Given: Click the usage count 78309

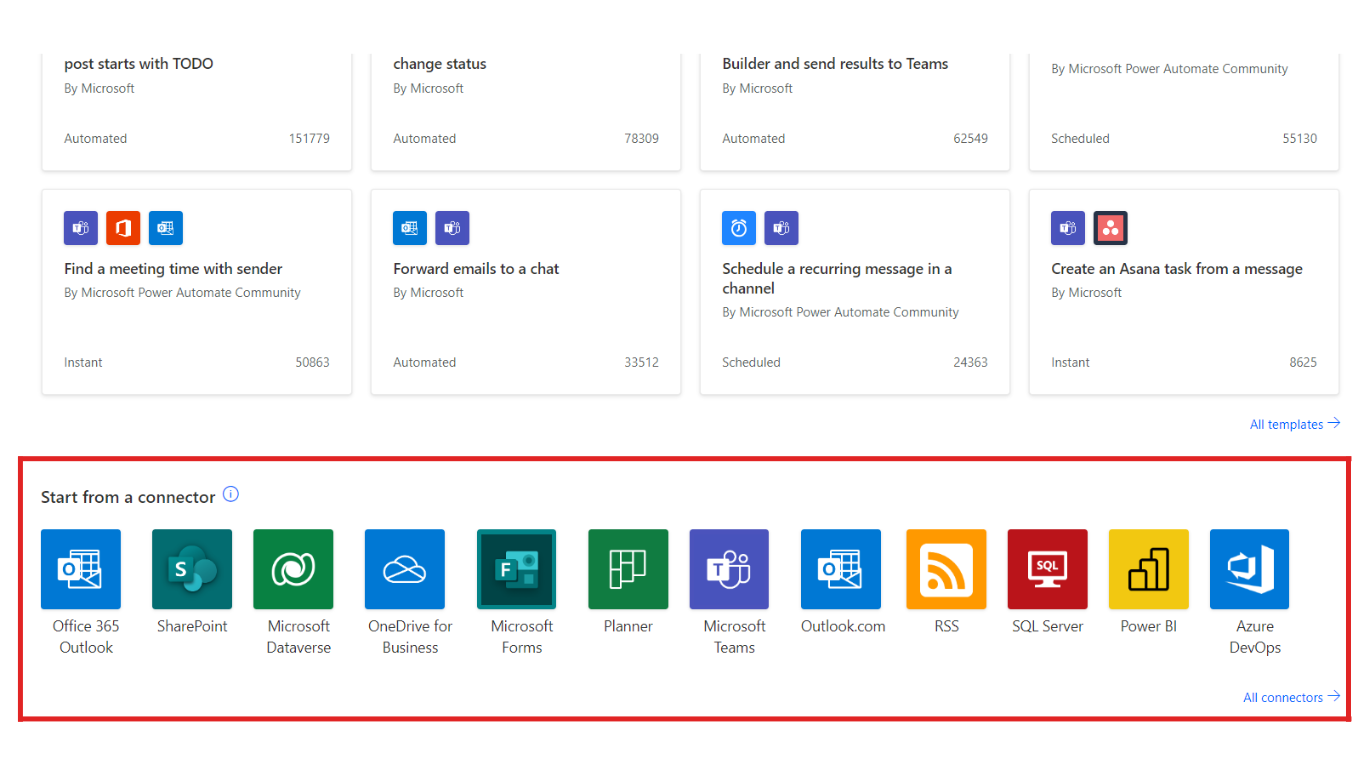Looking at the screenshot, I should [x=641, y=138].
